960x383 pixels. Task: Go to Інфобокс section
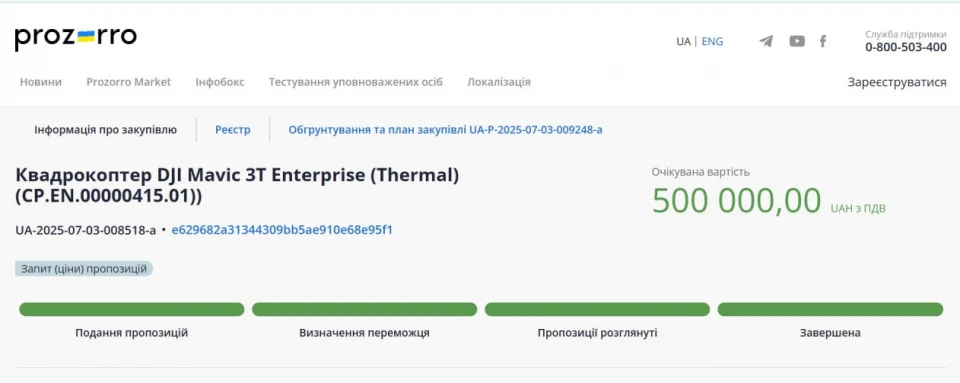[x=220, y=82]
